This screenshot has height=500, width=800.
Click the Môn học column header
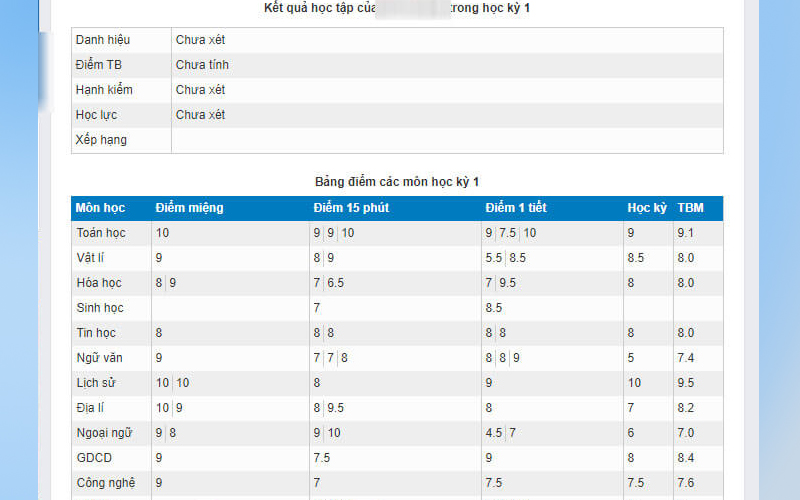(100, 208)
